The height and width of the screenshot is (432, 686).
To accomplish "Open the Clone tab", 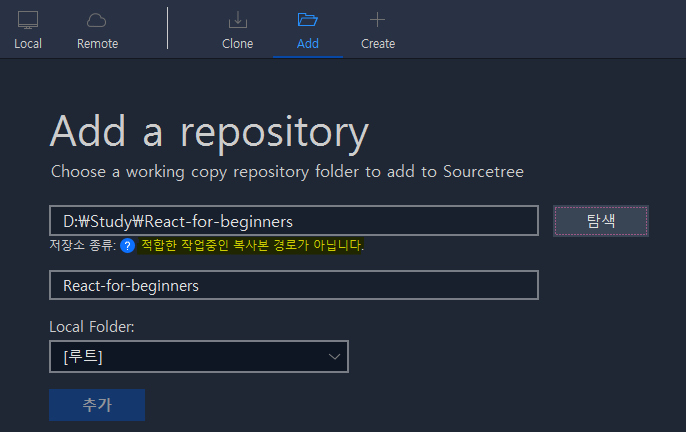I will (x=238, y=30).
